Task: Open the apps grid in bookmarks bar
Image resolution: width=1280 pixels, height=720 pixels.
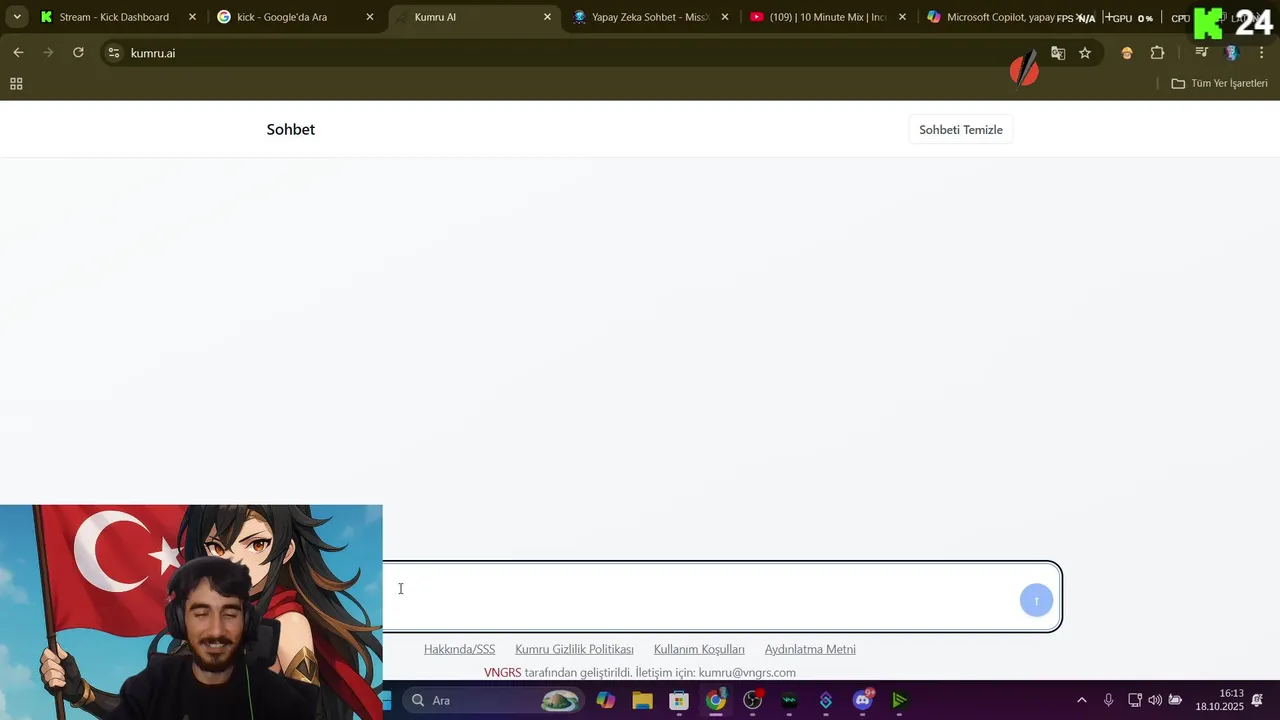Action: (x=16, y=84)
